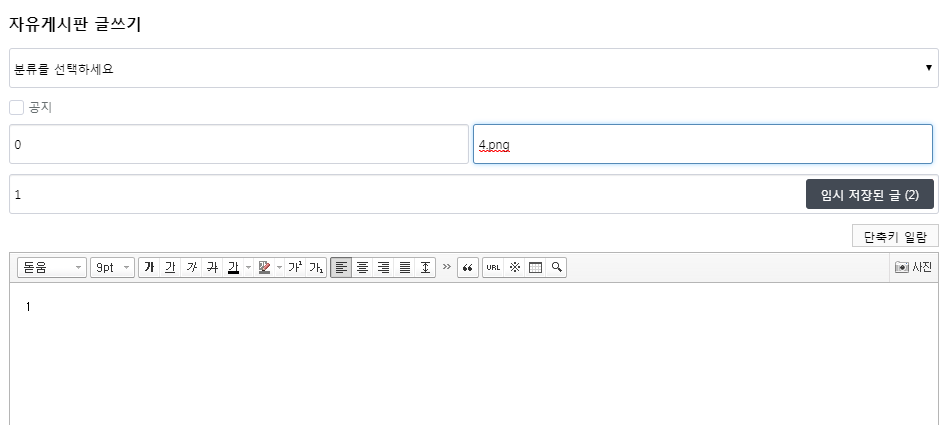Screen dimensions: 944x425
Task: Open the 단축키 일람 shortcut list
Action: [x=895, y=236]
